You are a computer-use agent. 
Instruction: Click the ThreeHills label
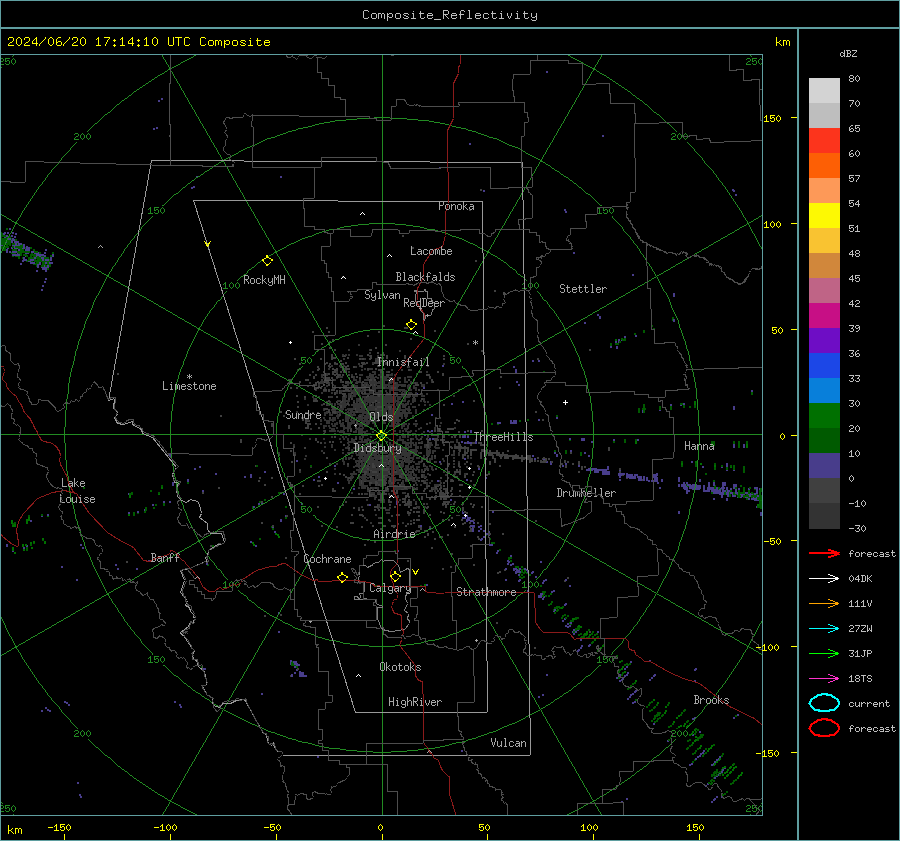click(x=503, y=437)
